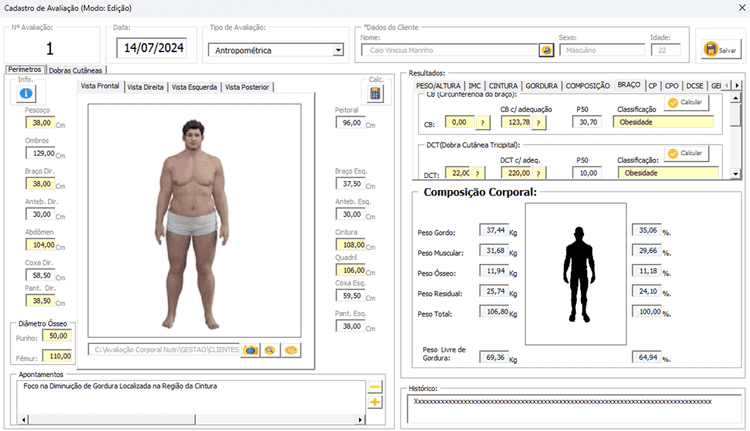The height and width of the screenshot is (431, 750).
Task: Click the Apontamentos horizontal scrollbar thumb
Action: pyautogui.click(x=111, y=420)
